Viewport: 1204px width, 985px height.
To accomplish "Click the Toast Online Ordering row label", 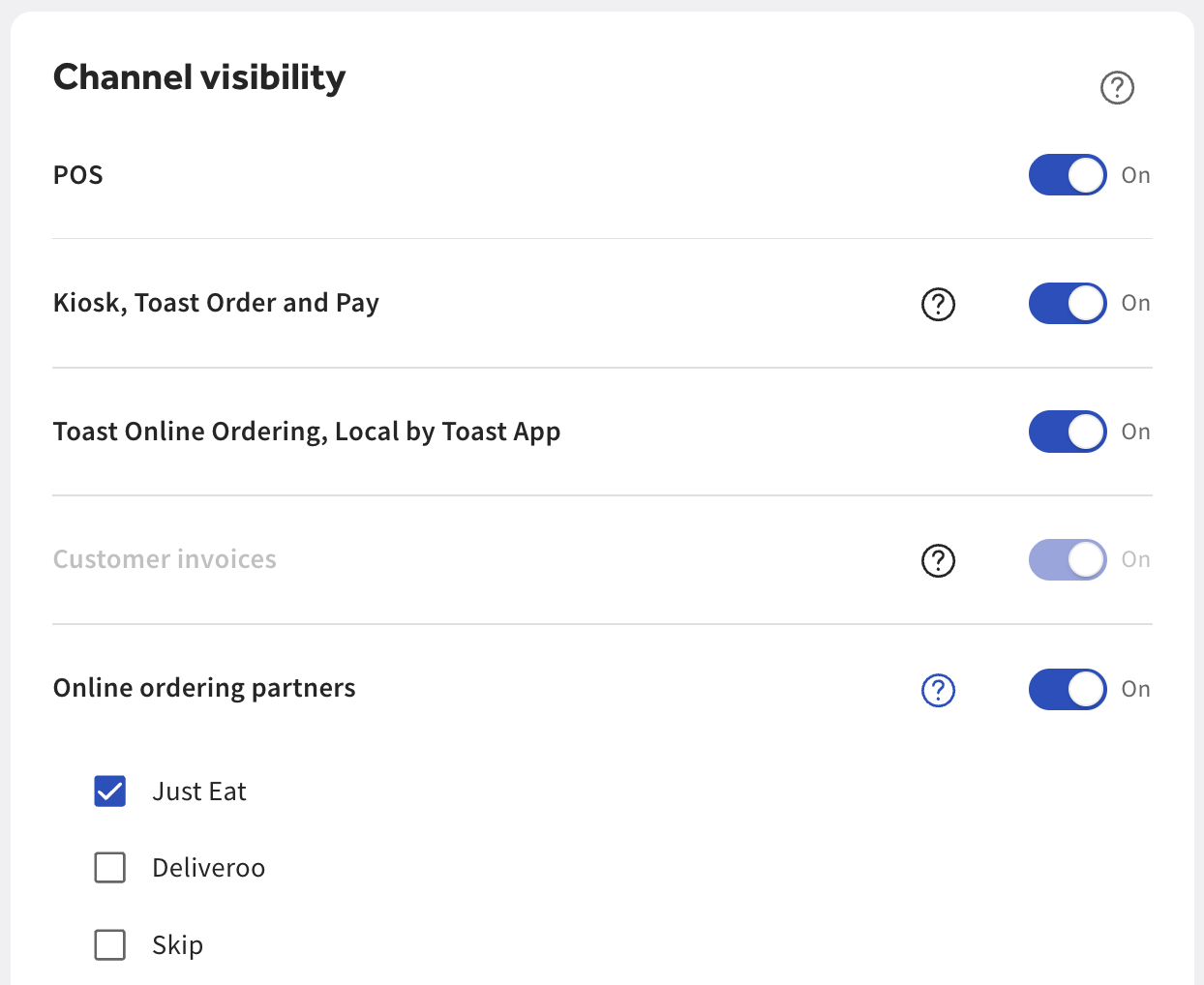I will point(307,432).
